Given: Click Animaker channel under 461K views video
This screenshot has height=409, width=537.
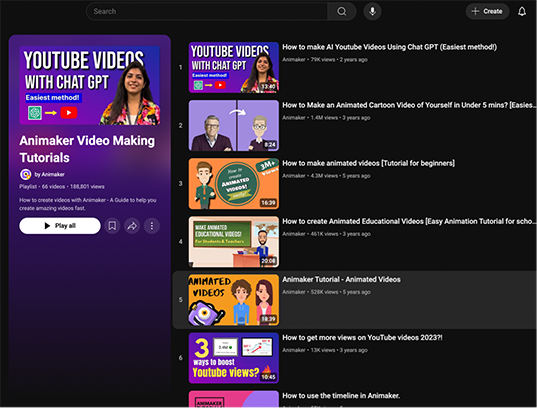Looking at the screenshot, I should [294, 234].
